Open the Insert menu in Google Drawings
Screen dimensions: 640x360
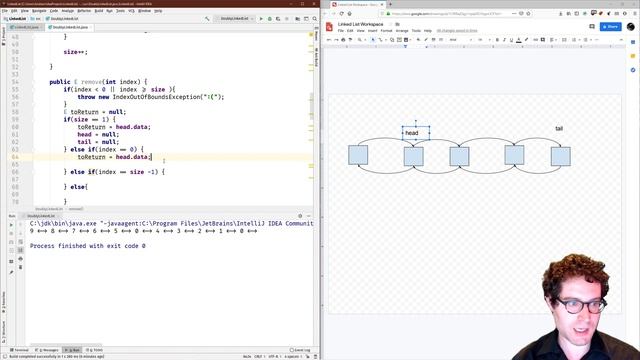372,31
